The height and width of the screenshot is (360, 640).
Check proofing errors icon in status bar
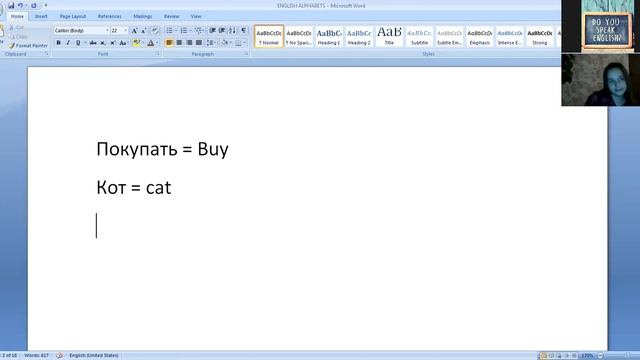(59, 356)
